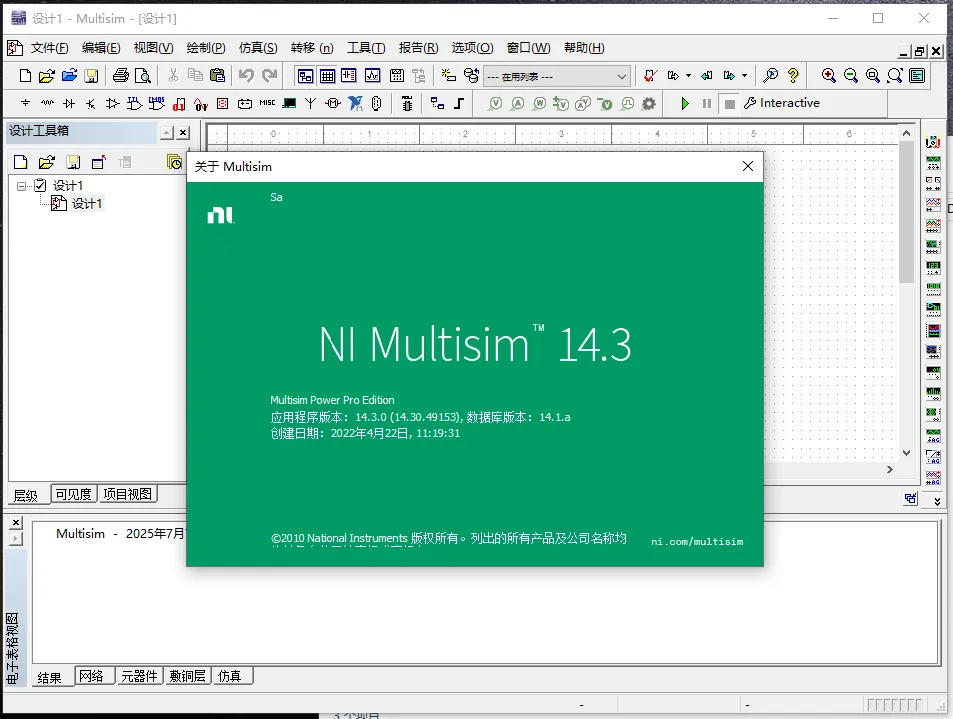This screenshot has height=719, width=953.
Task: Place a basic resistor component
Action: coord(47,103)
